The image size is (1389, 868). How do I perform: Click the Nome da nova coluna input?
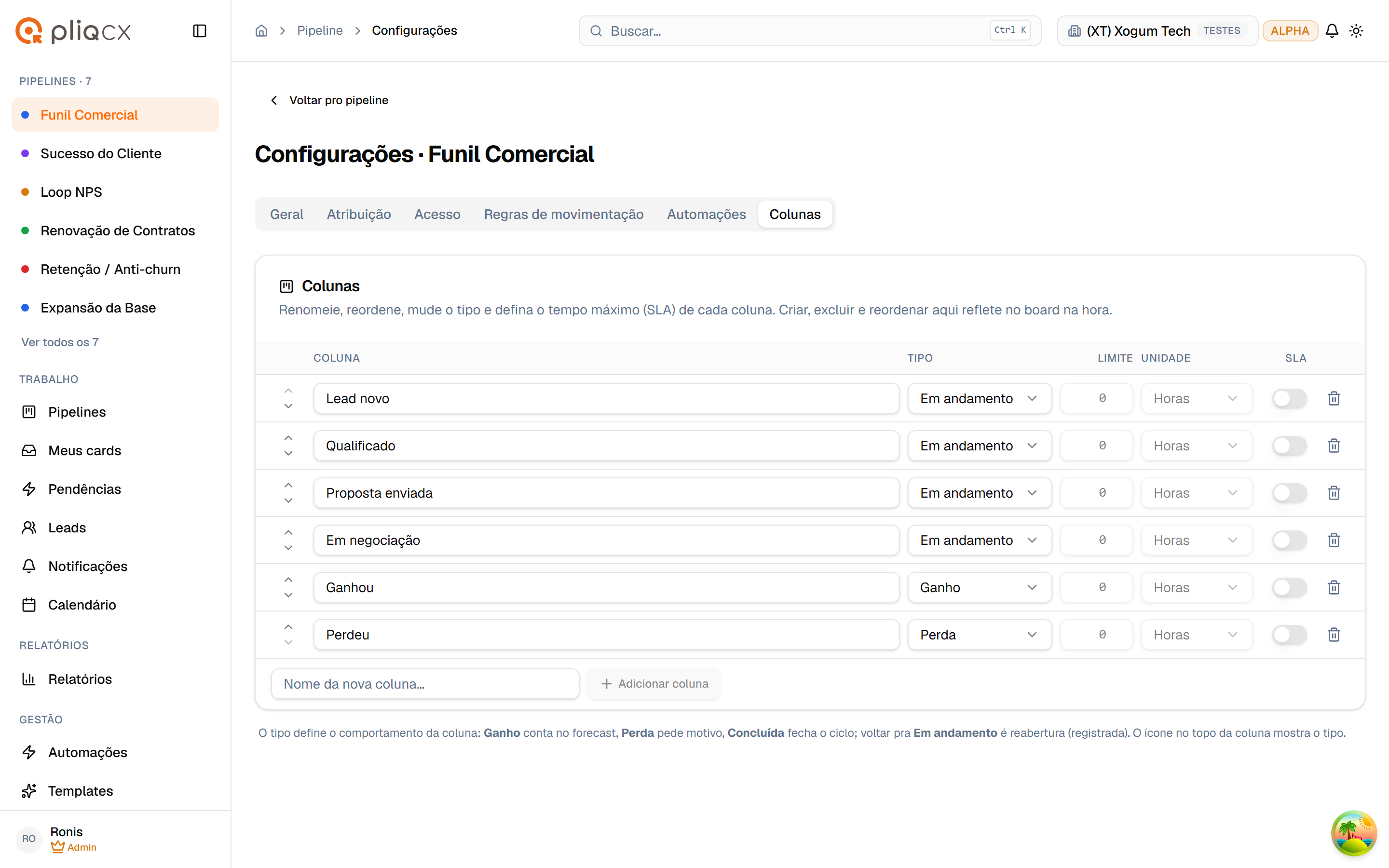(x=425, y=684)
